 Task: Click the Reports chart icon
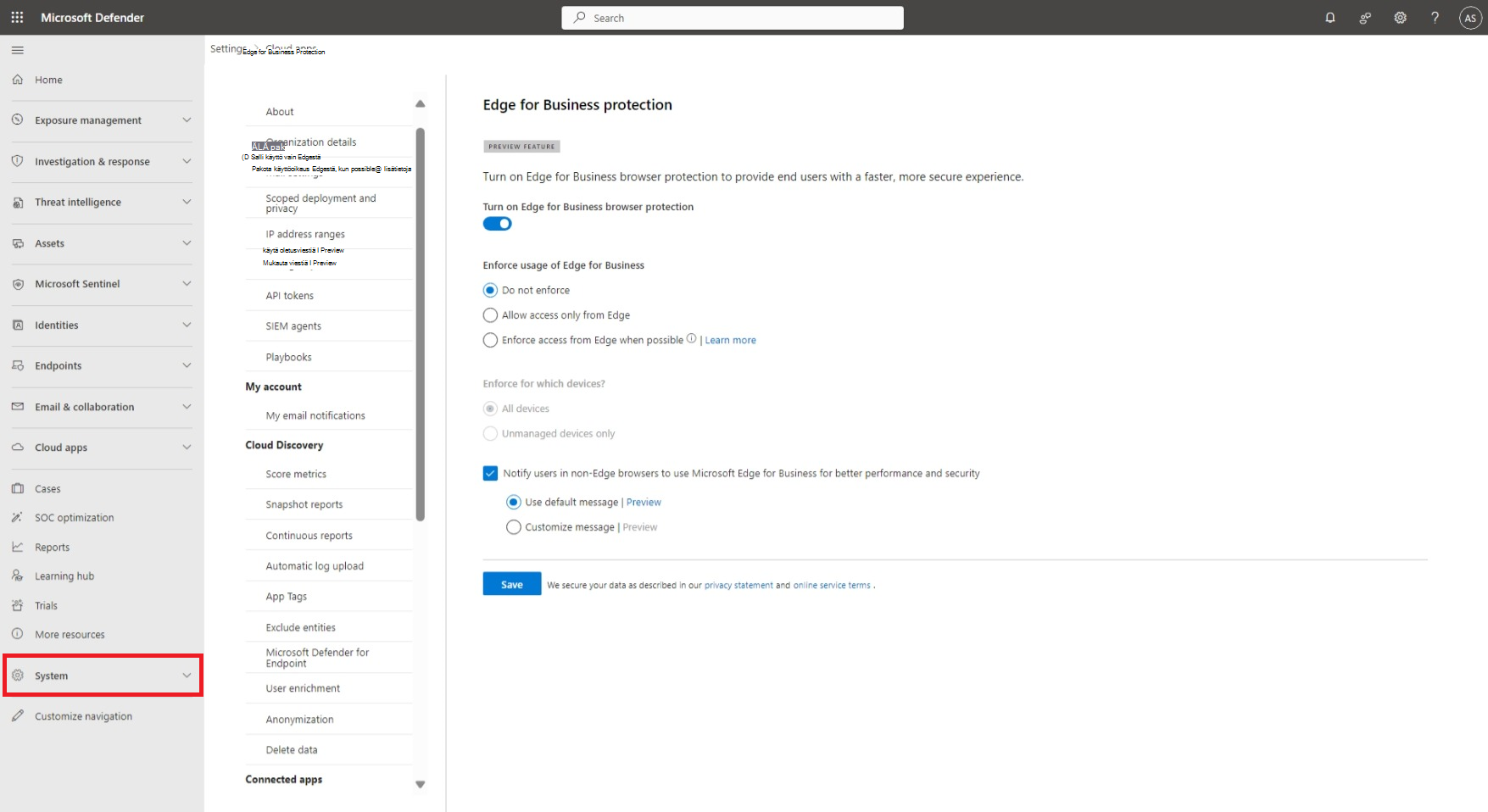pos(17,547)
